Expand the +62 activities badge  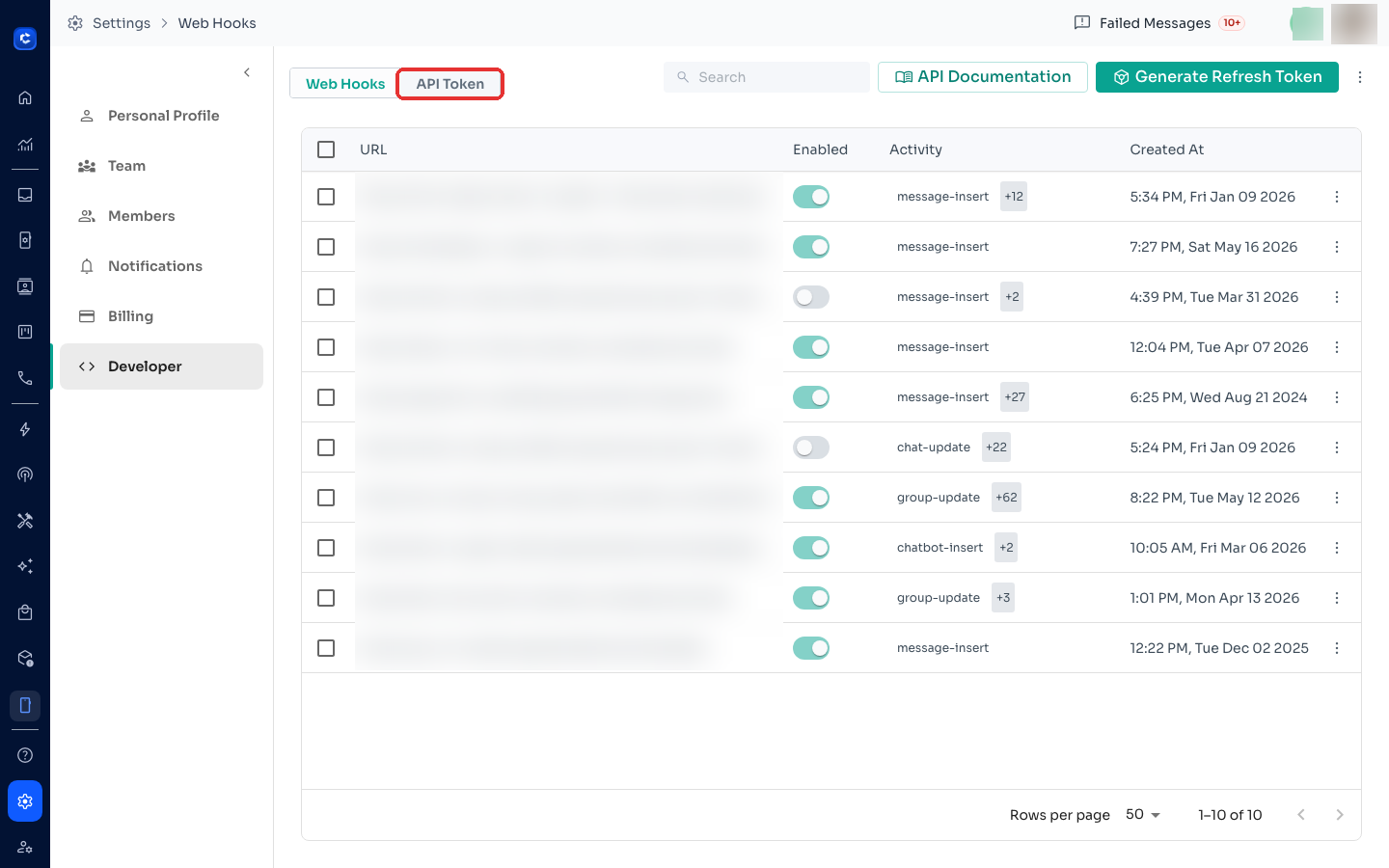pyautogui.click(x=1006, y=498)
